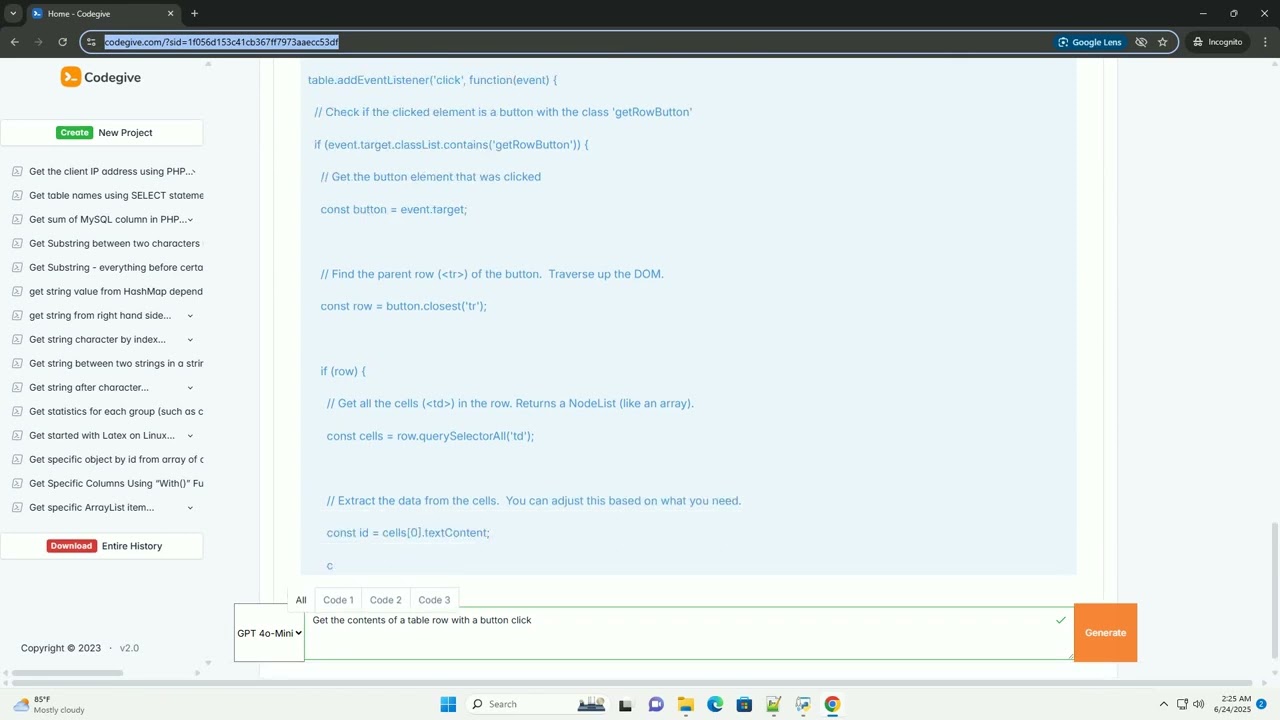Viewport: 1280px width, 720px height.
Task: Click terminal icon beside 'Get string between two strings'
Action: 17,363
